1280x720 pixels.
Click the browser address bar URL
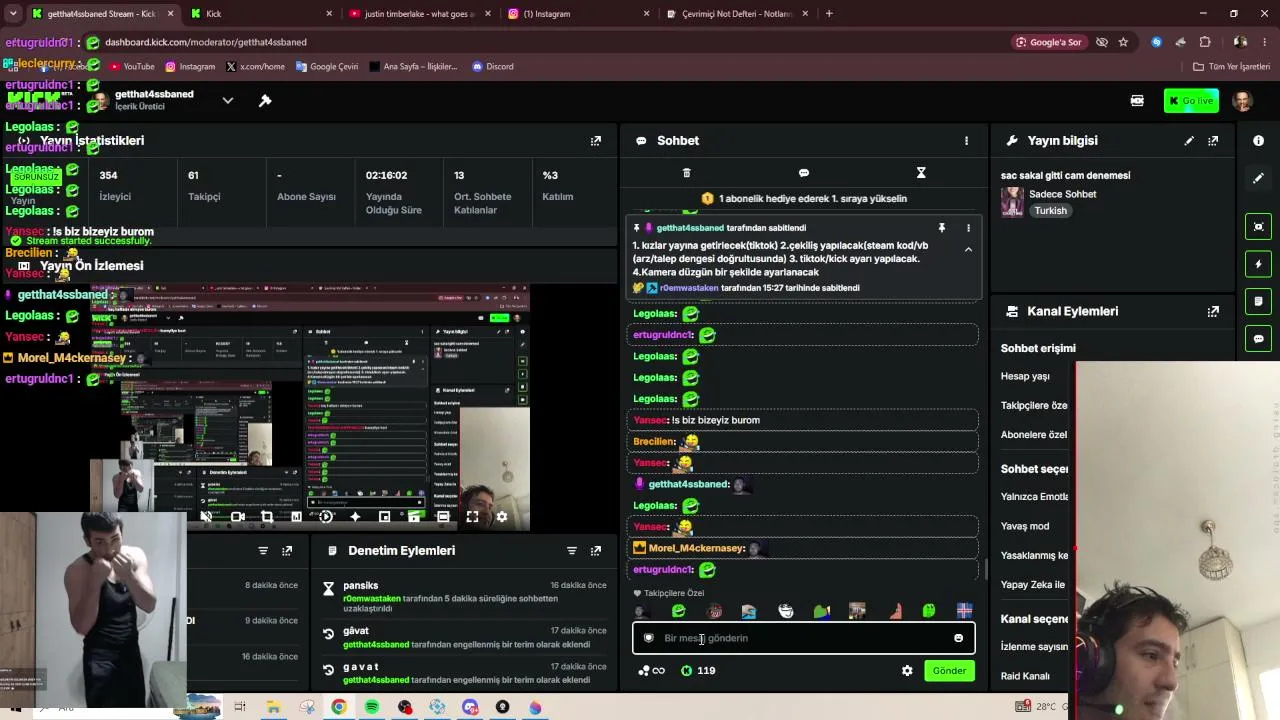click(x=205, y=42)
